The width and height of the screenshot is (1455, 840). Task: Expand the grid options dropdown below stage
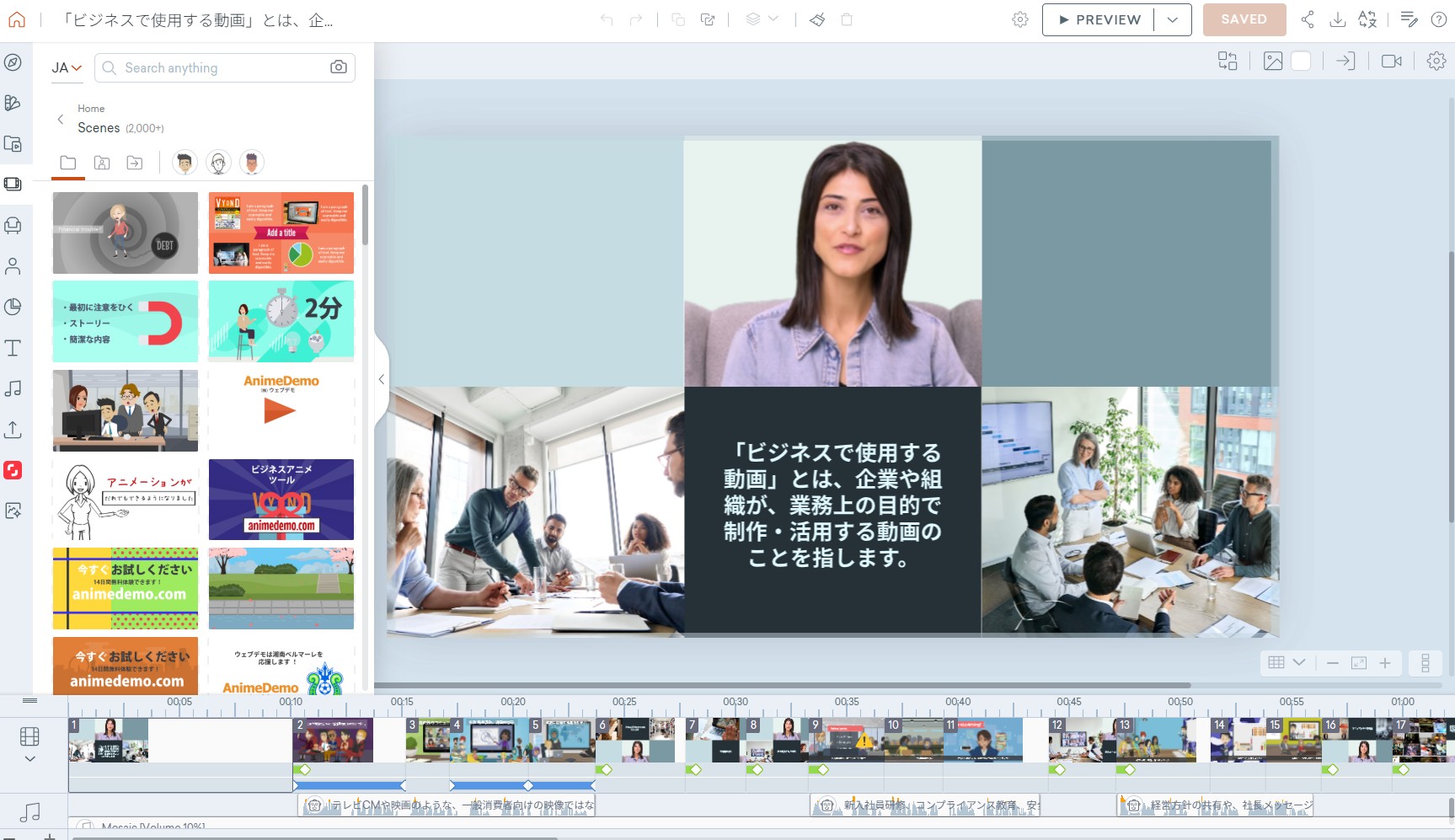click(x=1299, y=662)
